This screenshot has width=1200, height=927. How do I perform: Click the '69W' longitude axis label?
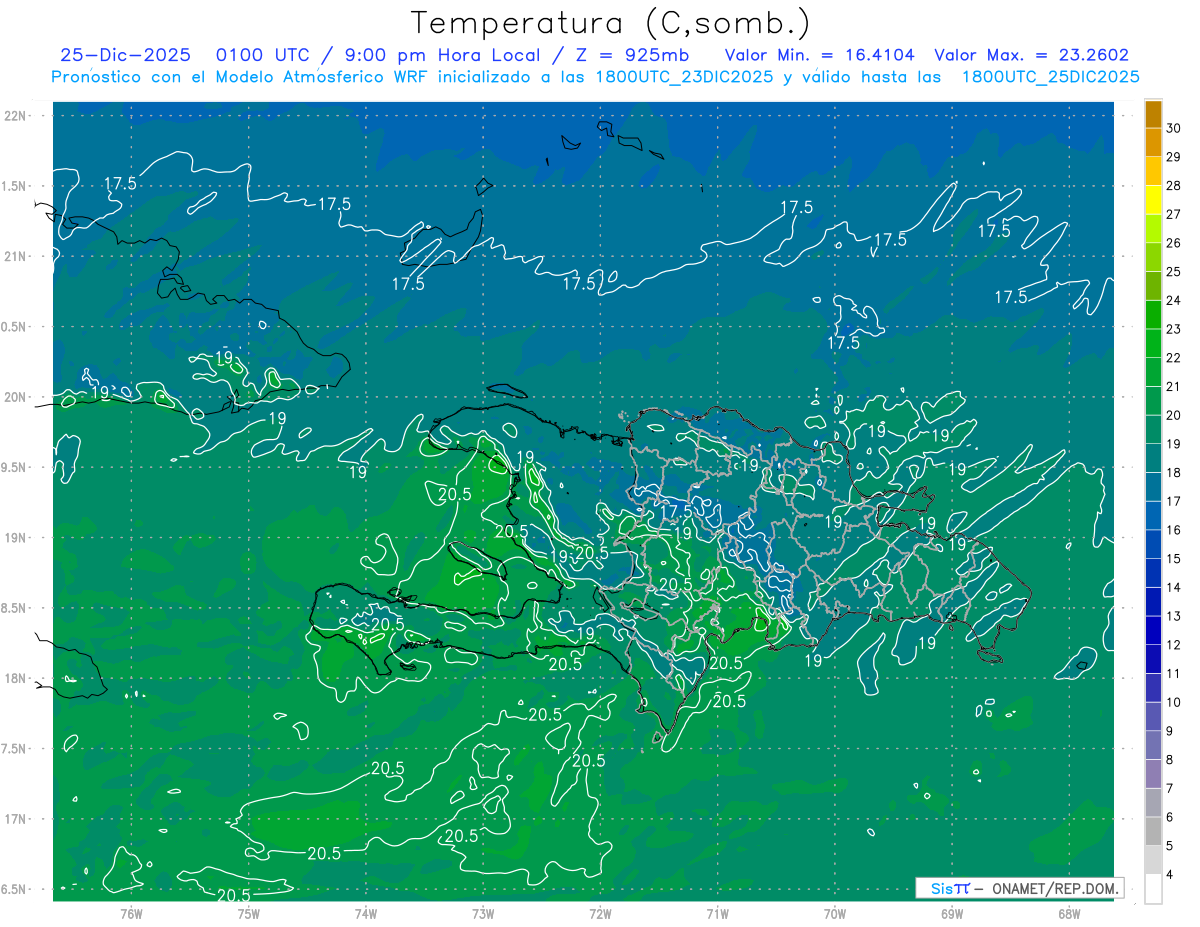click(x=952, y=914)
